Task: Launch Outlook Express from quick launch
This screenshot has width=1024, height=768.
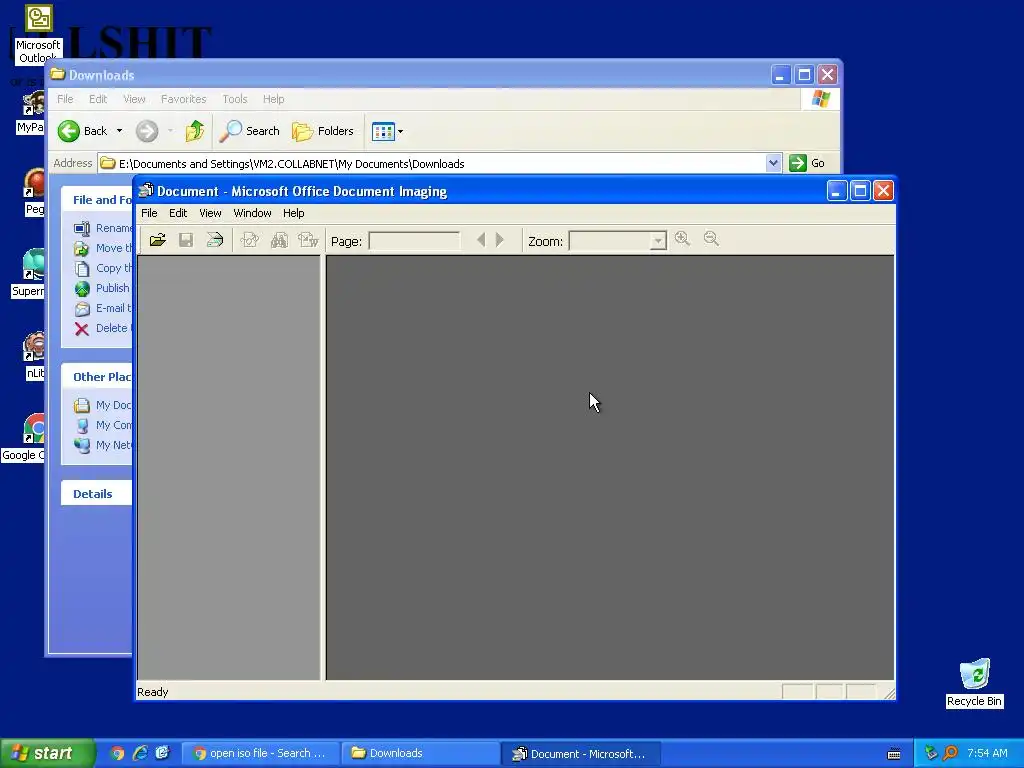Action: tap(163, 754)
